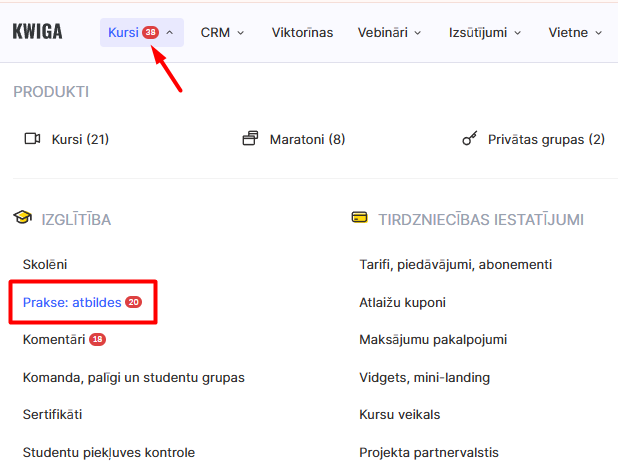Click the video camera icon beside Kursi (21)
This screenshot has width=618, height=471.
[32, 139]
